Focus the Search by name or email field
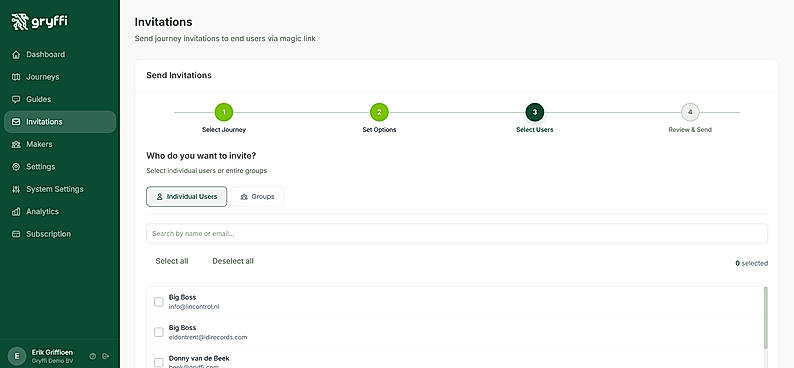The height and width of the screenshot is (368, 794). pos(457,234)
